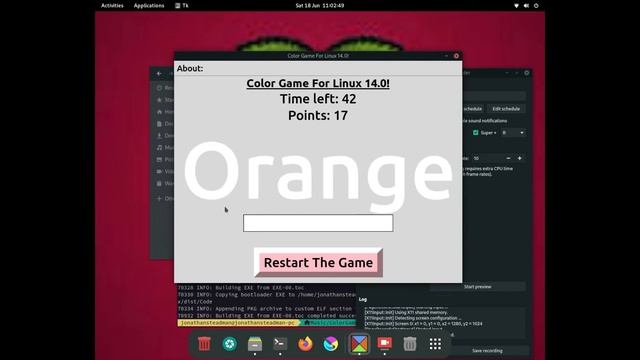Open the screen recorder icon in the dock
The image size is (640, 360).
coord(384,344)
